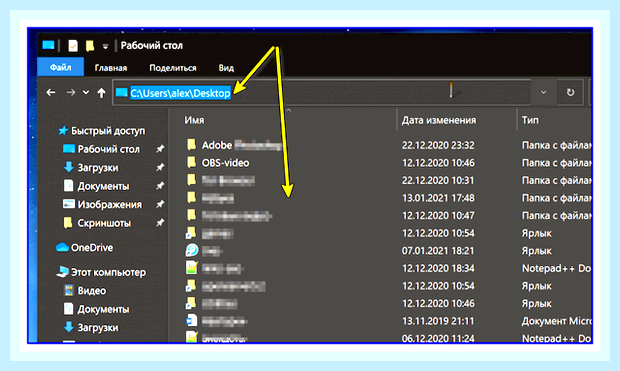Sort by the Имя column header
This screenshot has height=371, width=620.
194,120
